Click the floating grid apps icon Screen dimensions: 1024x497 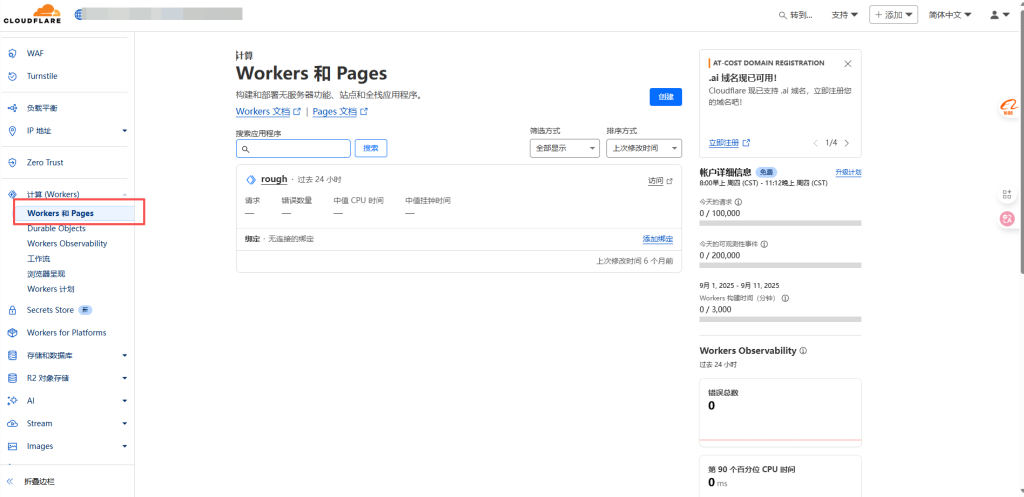click(x=1007, y=194)
